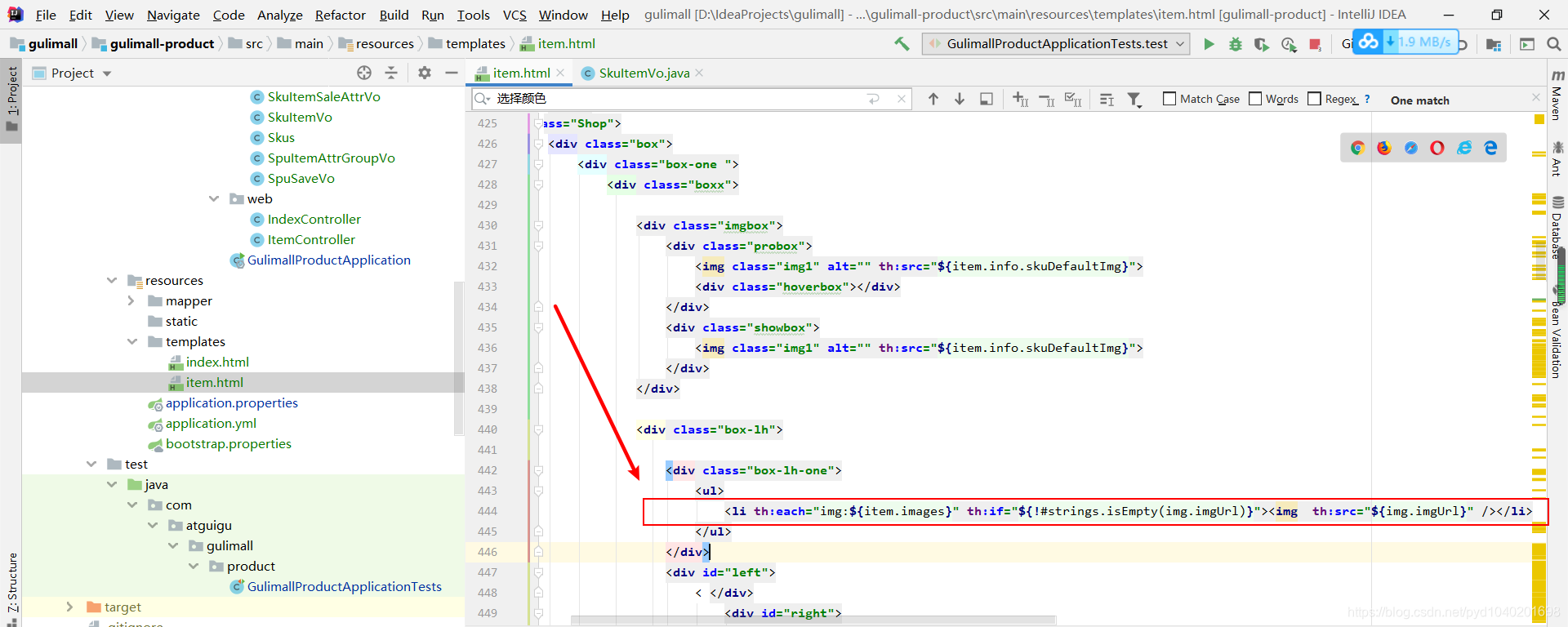
Task: Collapse the templates folder
Action: 132,342
